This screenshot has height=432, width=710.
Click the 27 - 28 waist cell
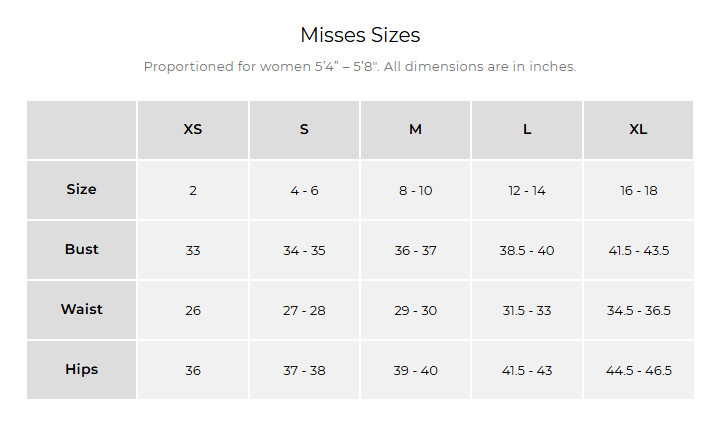click(x=304, y=310)
